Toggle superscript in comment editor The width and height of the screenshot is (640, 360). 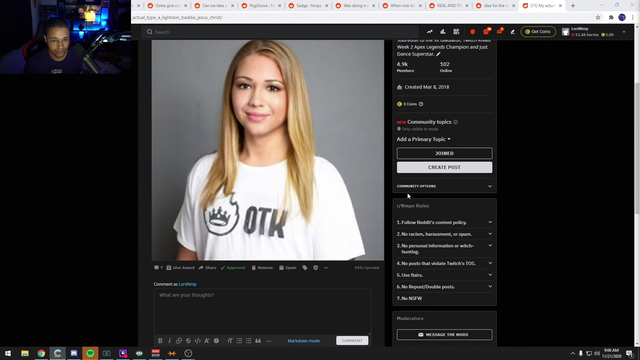[x=207, y=340]
